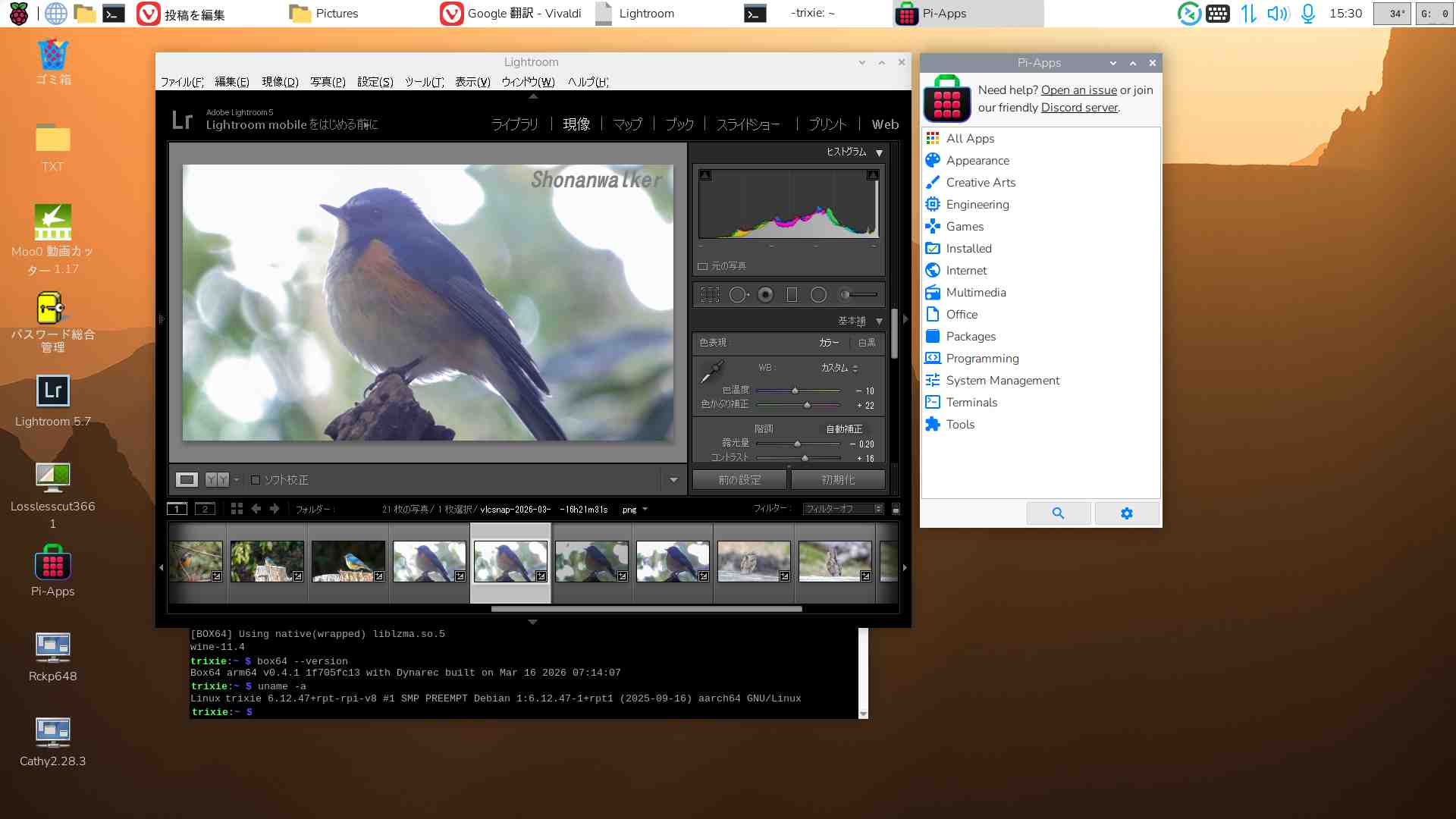This screenshot has height=819, width=1456.
Task: Toggle the shadow clipping indicator in histogram
Action: (704, 175)
